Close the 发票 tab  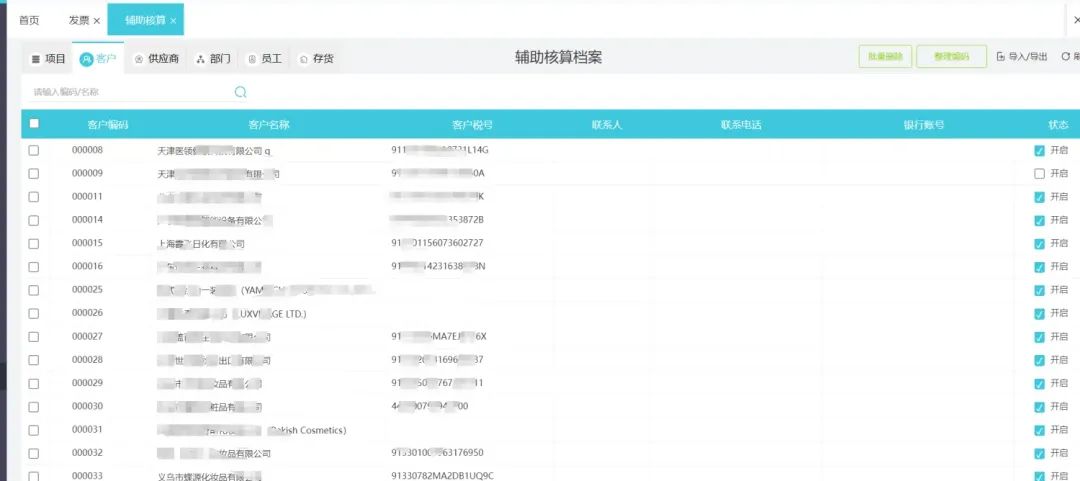(97, 21)
